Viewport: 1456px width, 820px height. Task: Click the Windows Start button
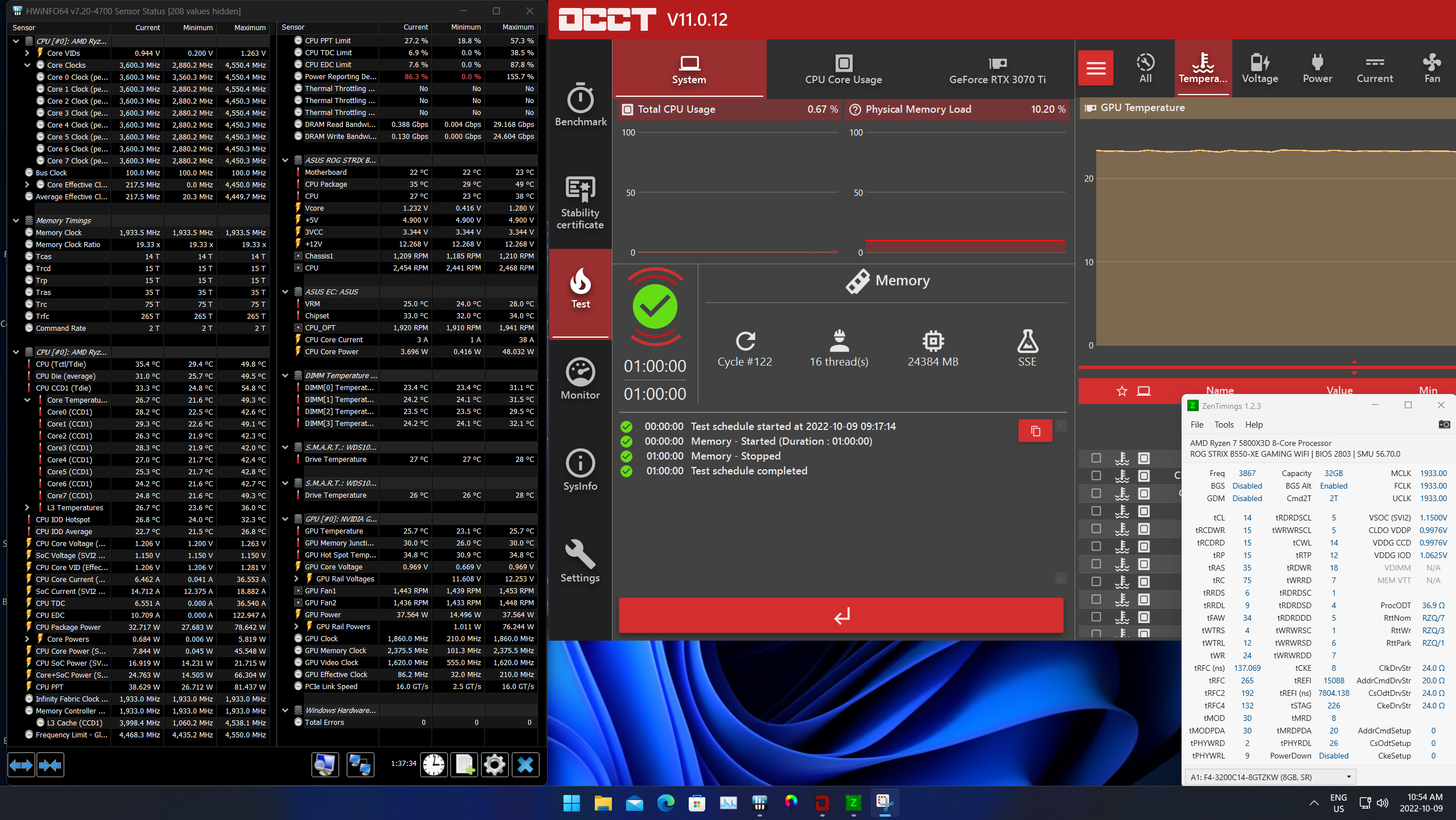(x=571, y=803)
